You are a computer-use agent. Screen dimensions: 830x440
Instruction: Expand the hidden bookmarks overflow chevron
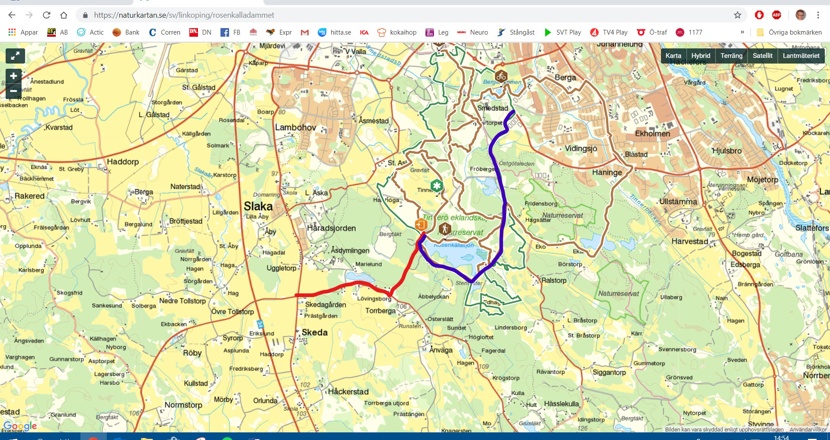click(x=742, y=32)
